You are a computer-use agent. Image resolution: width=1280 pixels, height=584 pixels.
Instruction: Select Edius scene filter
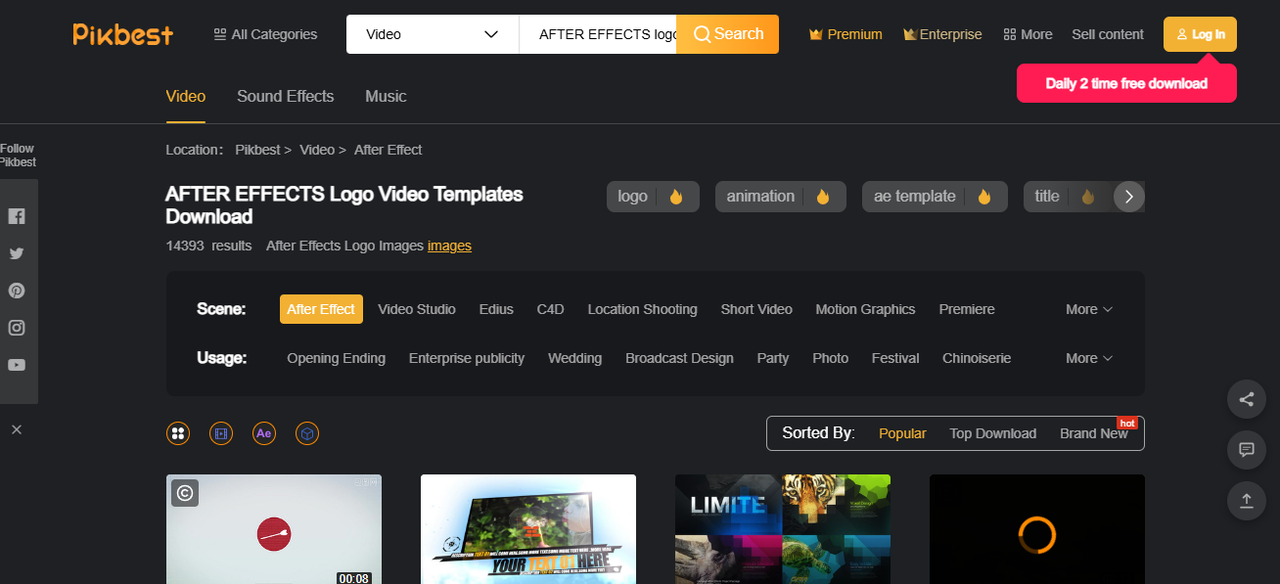[x=496, y=309]
